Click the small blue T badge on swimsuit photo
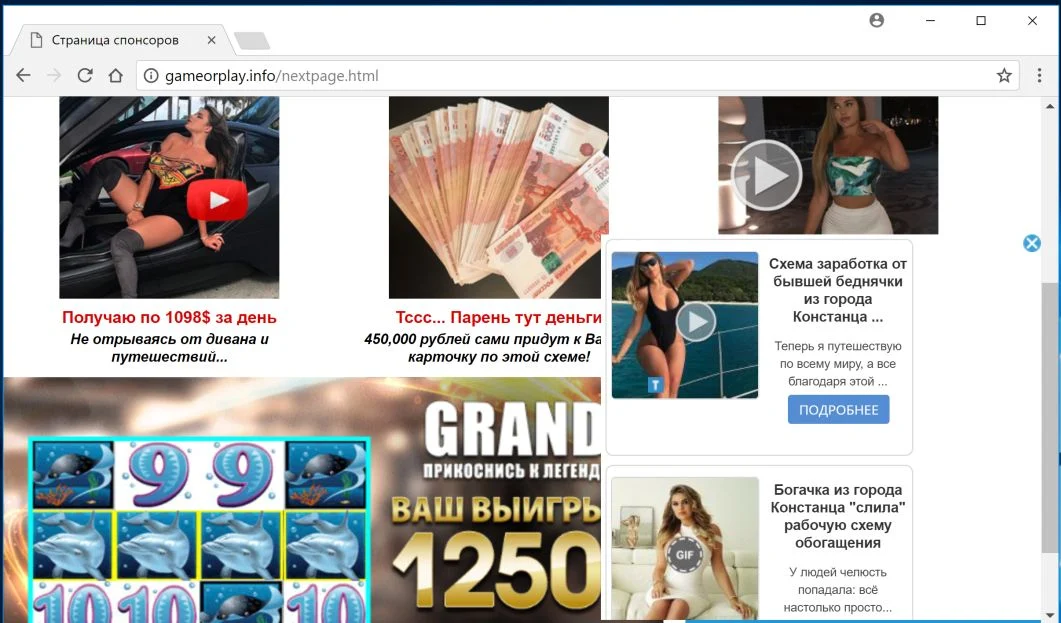 tap(655, 385)
